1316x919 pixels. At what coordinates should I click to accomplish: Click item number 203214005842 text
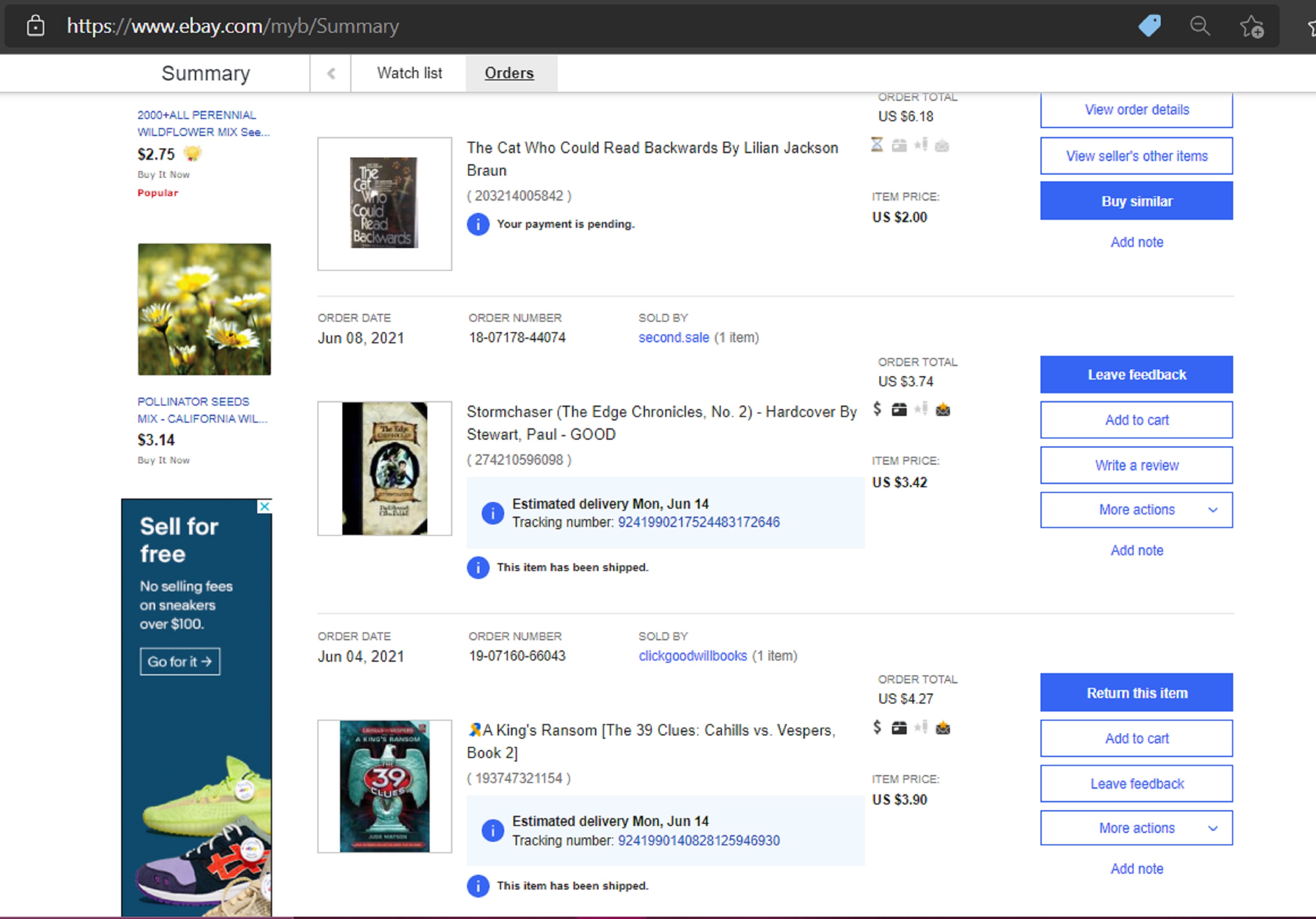coord(519,196)
